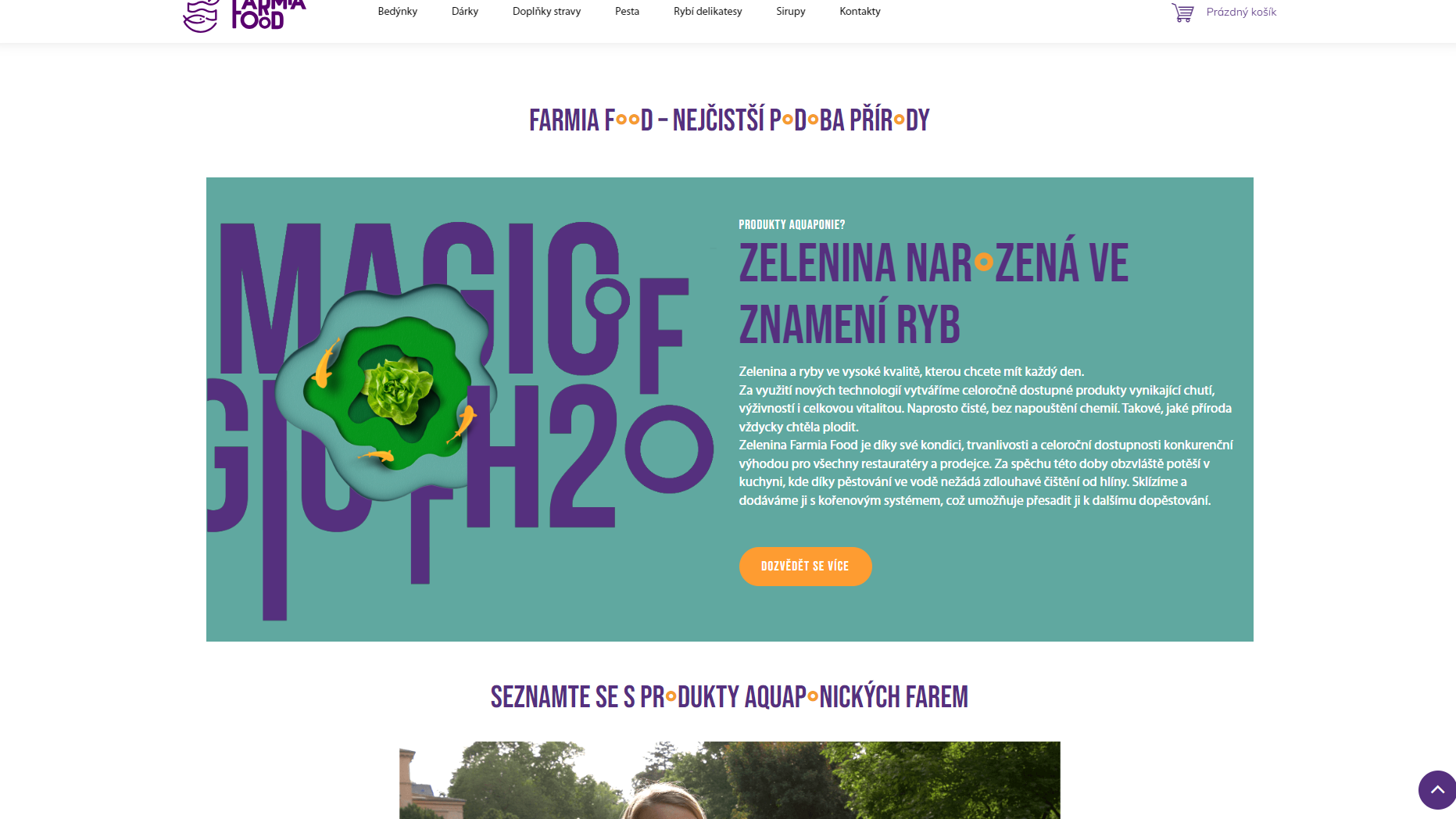1456x819 pixels.
Task: Click the Farmia Food logo
Action: (244, 15)
